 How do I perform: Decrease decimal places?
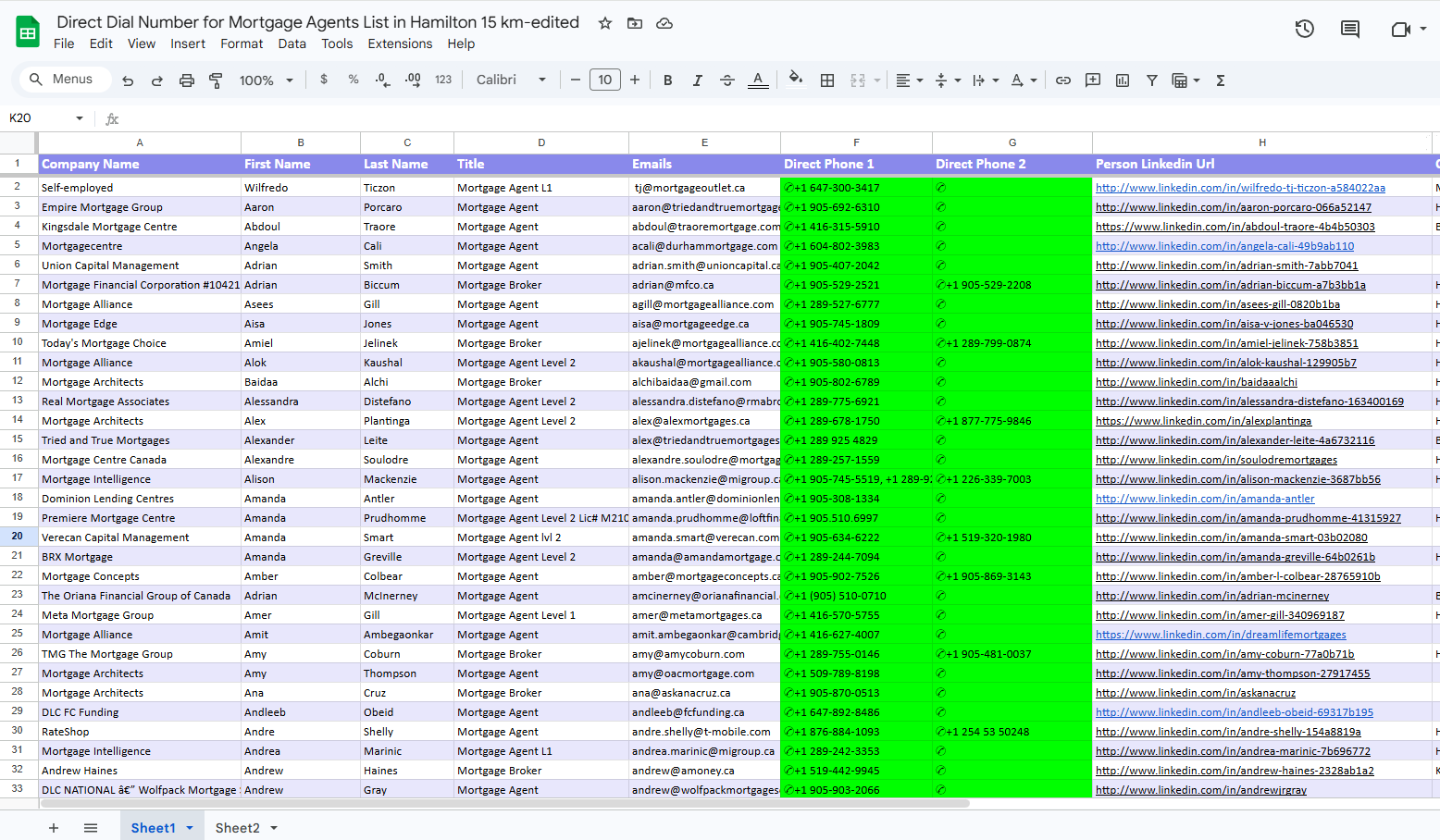tap(383, 80)
